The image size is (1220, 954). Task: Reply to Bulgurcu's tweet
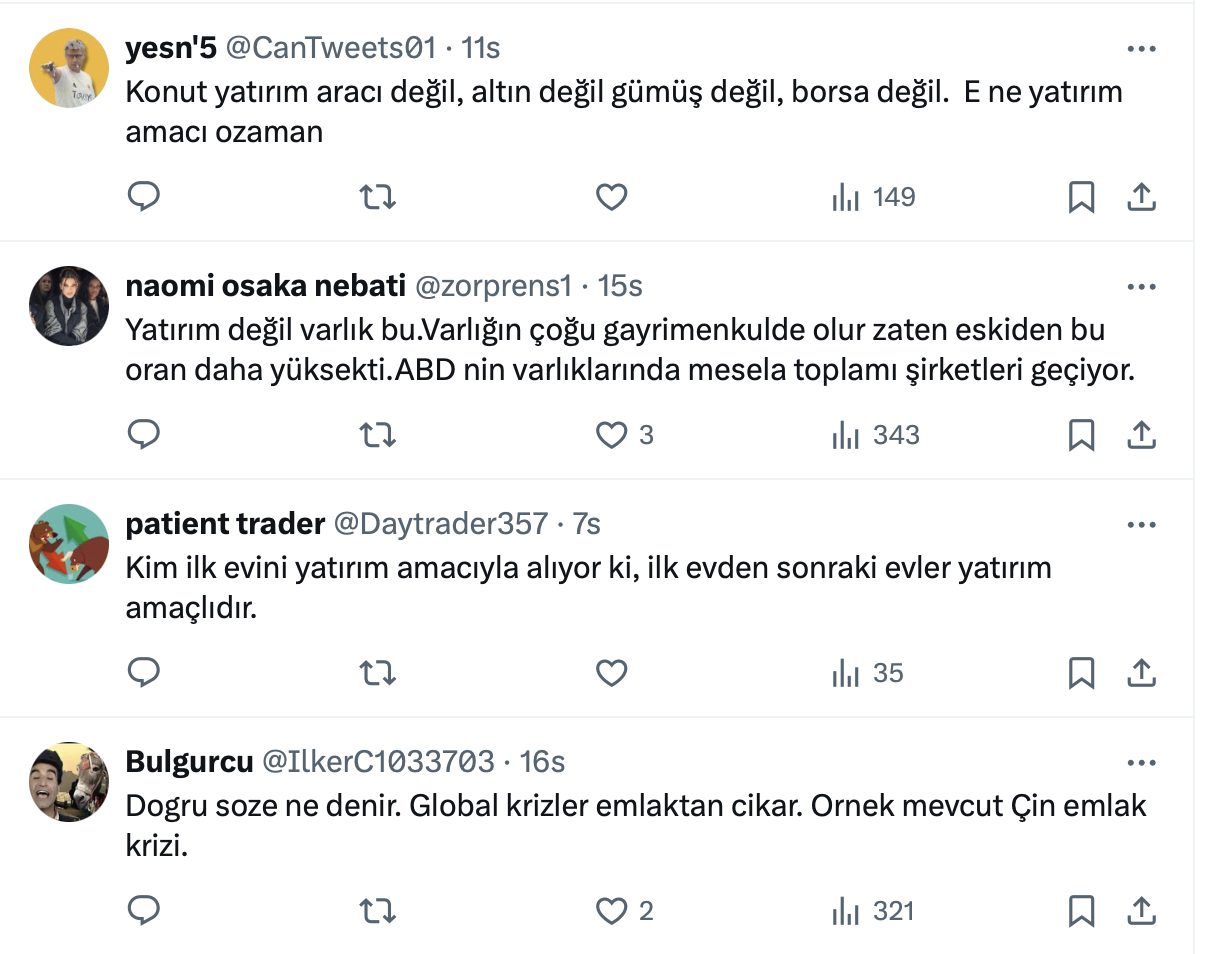[x=144, y=912]
